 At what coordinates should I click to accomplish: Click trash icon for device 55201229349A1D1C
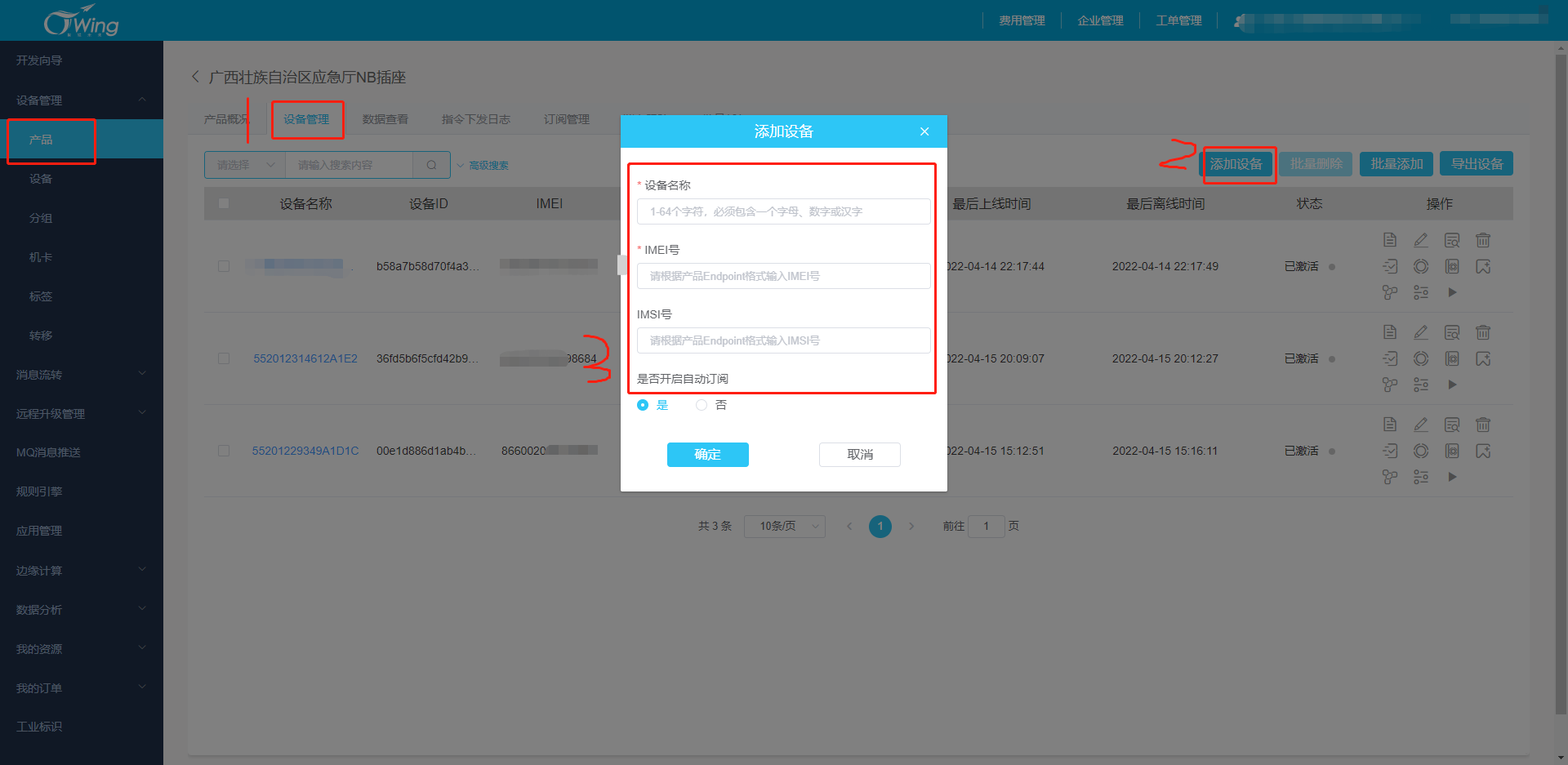pyautogui.click(x=1483, y=425)
